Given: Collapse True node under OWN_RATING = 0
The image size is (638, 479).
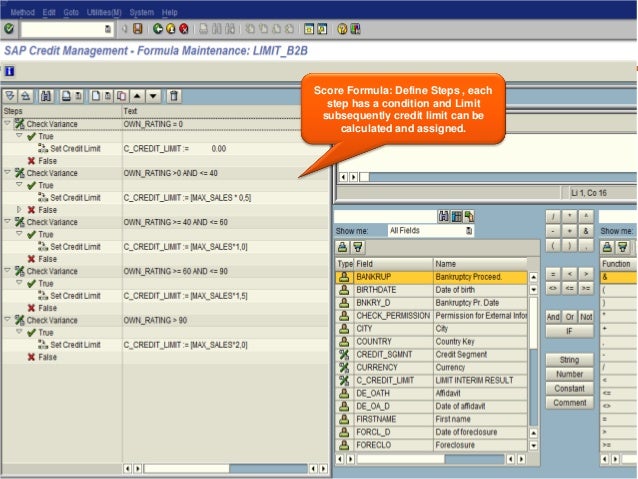Looking at the screenshot, I should [x=19, y=135].
